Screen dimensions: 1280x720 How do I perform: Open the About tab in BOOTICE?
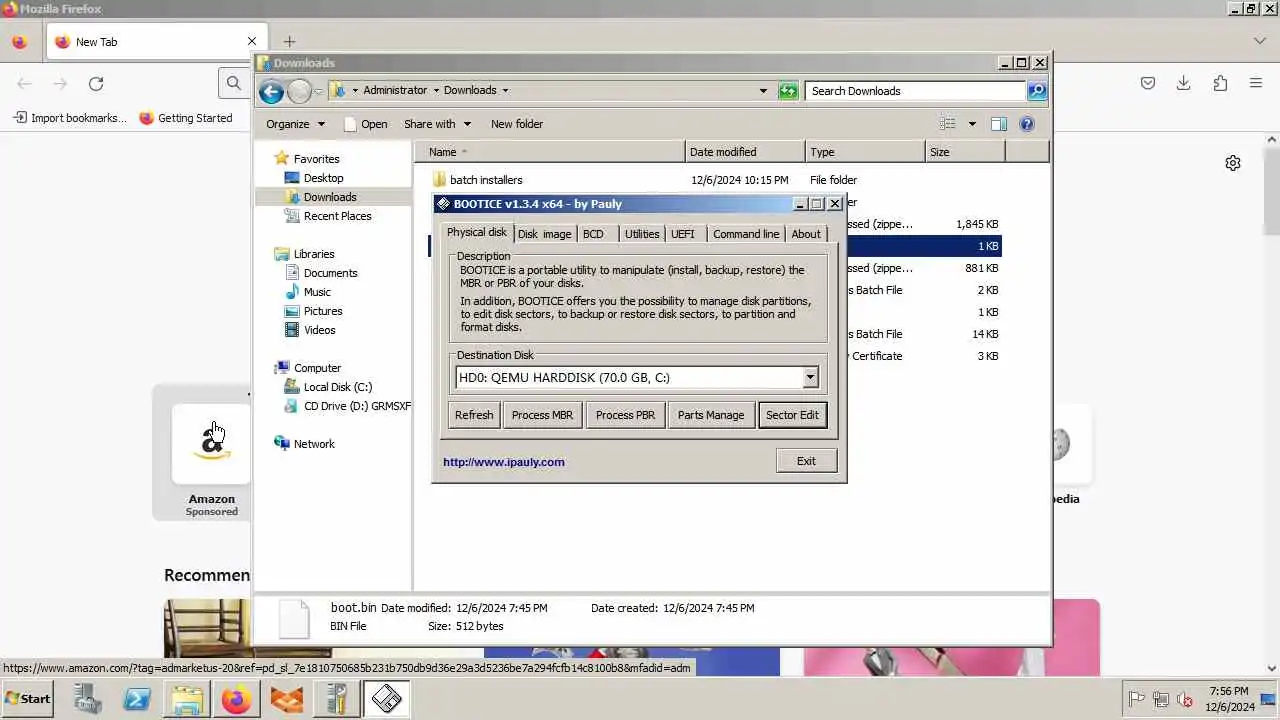click(x=806, y=234)
